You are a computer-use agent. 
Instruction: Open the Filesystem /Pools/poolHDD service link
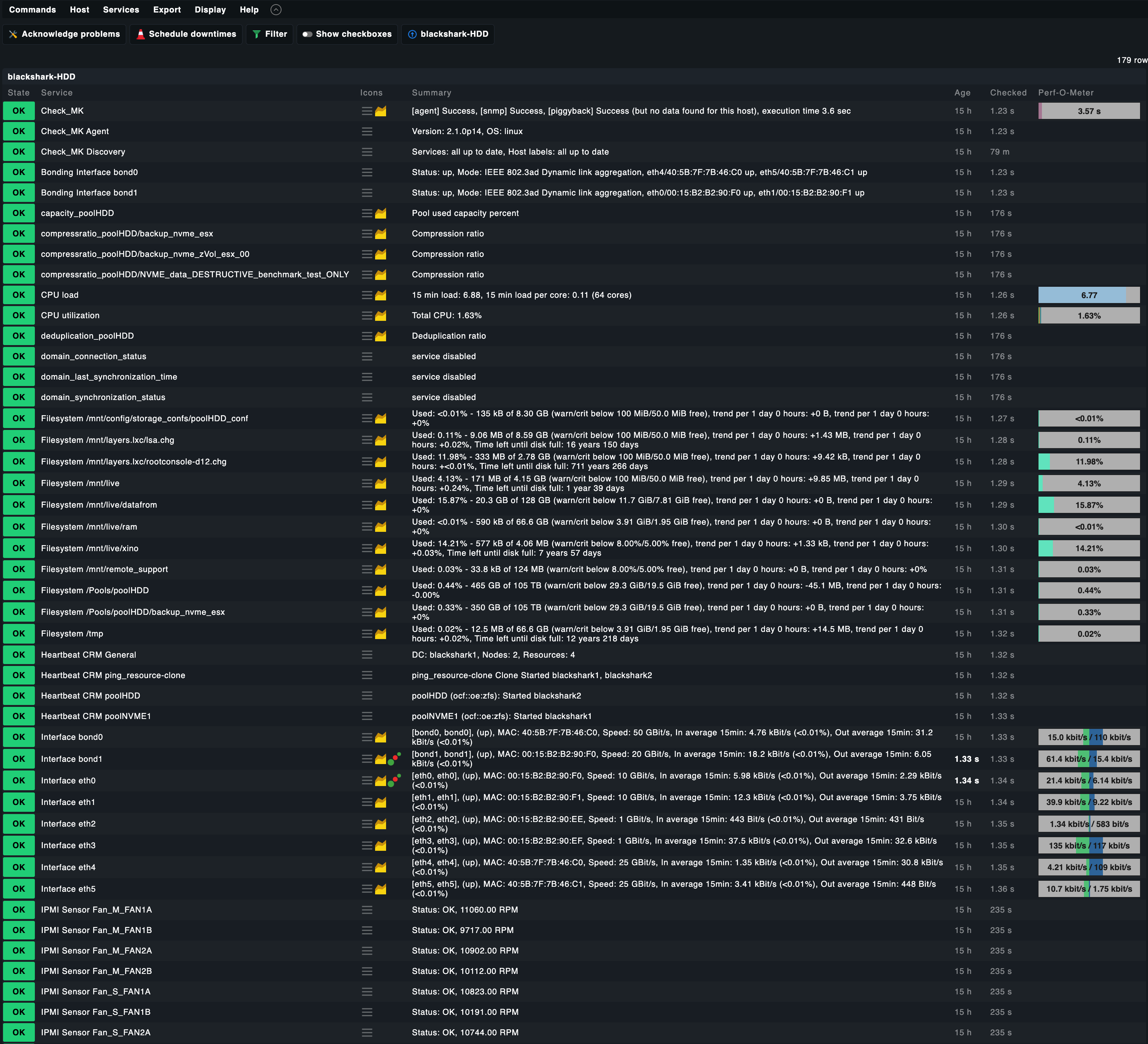pyautogui.click(x=94, y=590)
